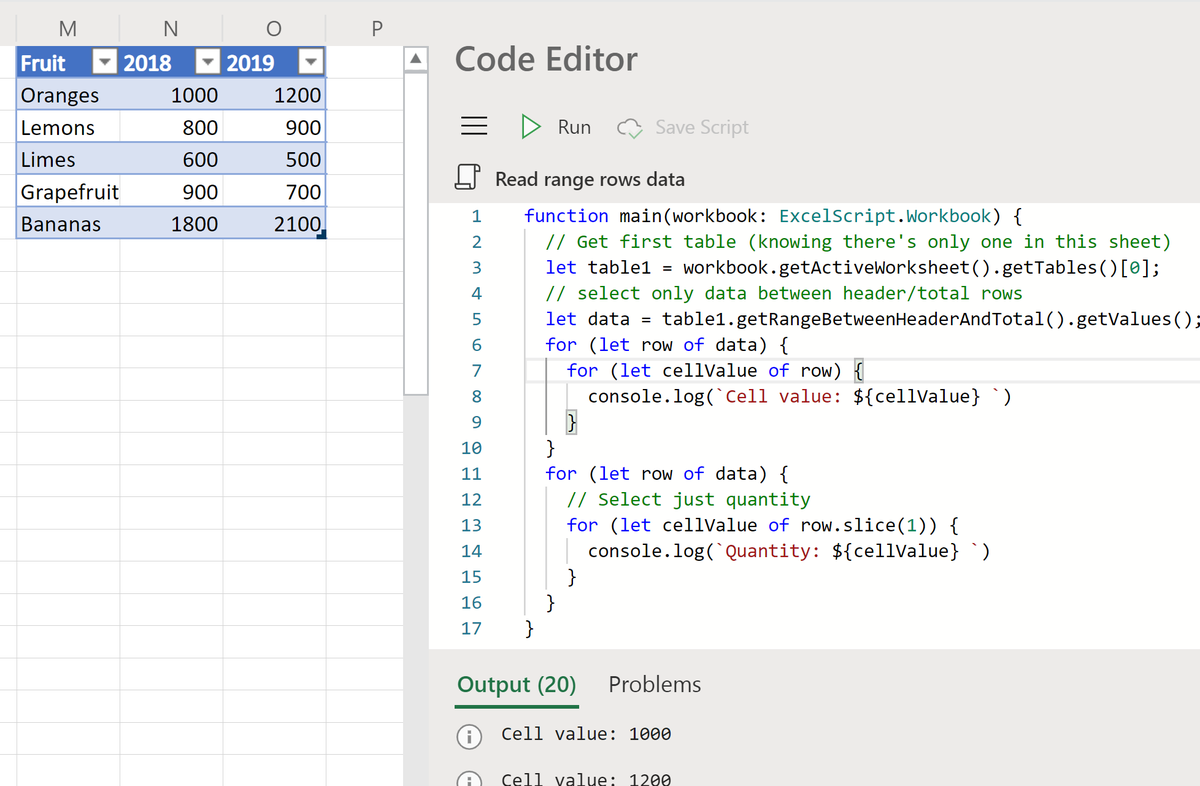Screen dimensions: 1200x786
Task: Select cell with value 800
Action: tap(171, 127)
